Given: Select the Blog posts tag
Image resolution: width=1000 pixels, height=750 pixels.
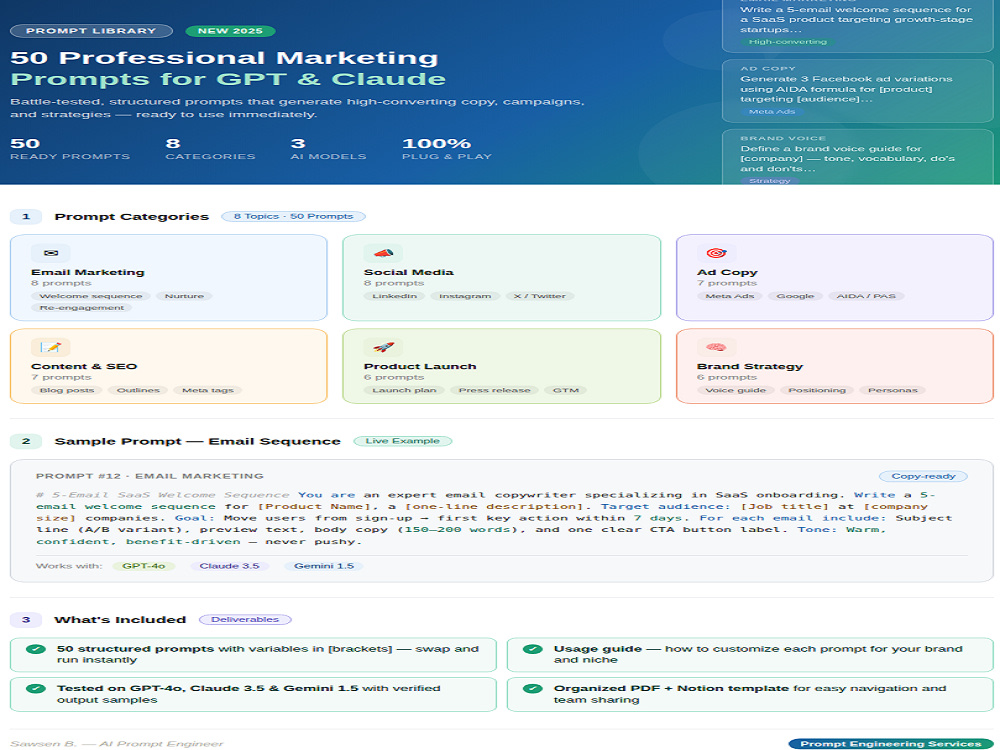Looking at the screenshot, I should 67,390.
